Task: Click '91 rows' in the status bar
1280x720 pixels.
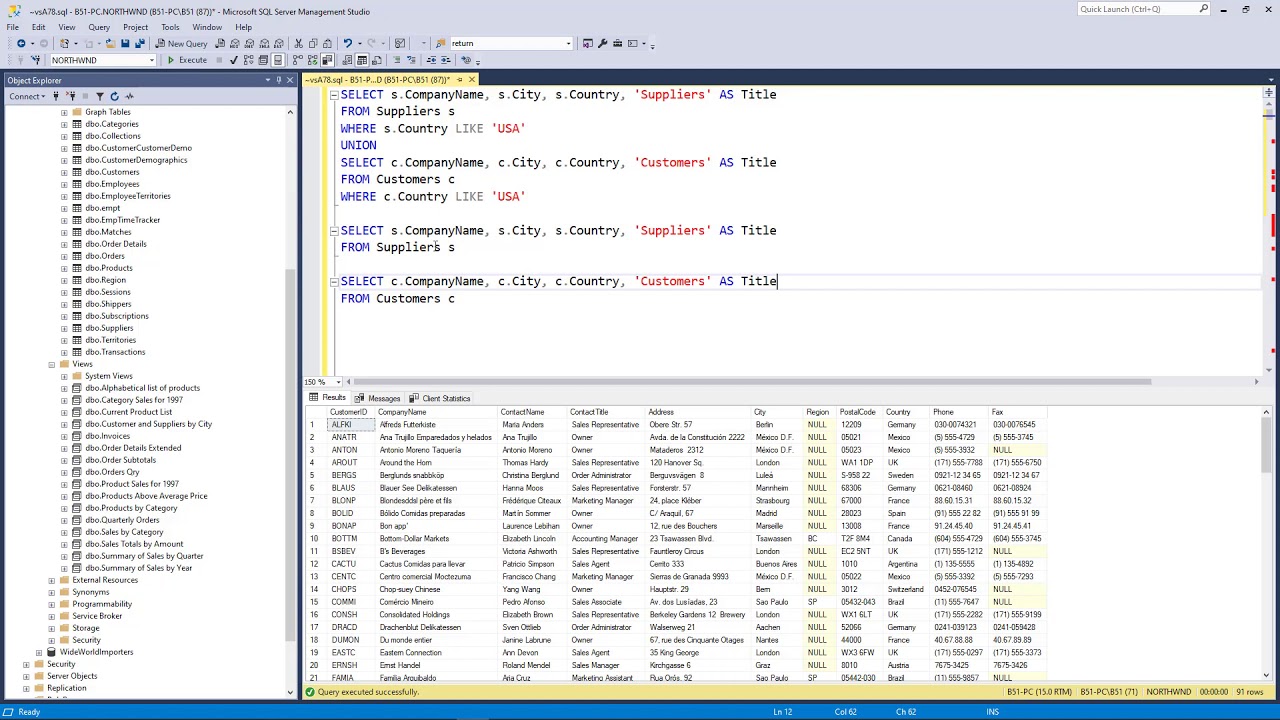Action: pyautogui.click(x=1249, y=692)
